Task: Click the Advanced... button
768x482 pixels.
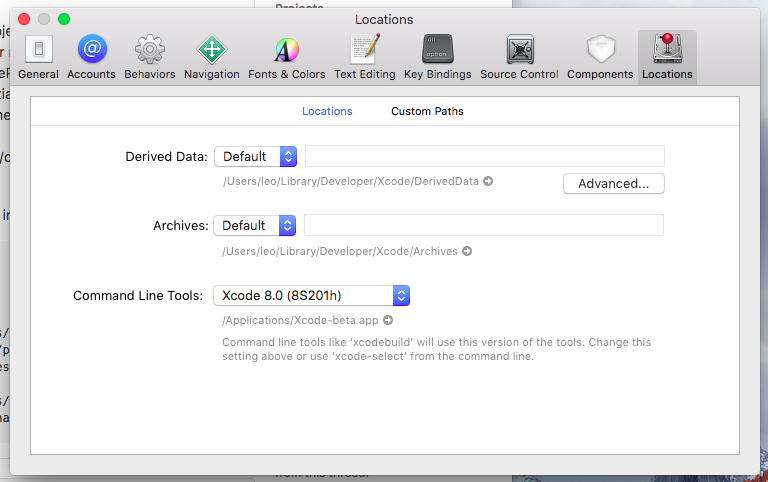Action: (x=614, y=184)
